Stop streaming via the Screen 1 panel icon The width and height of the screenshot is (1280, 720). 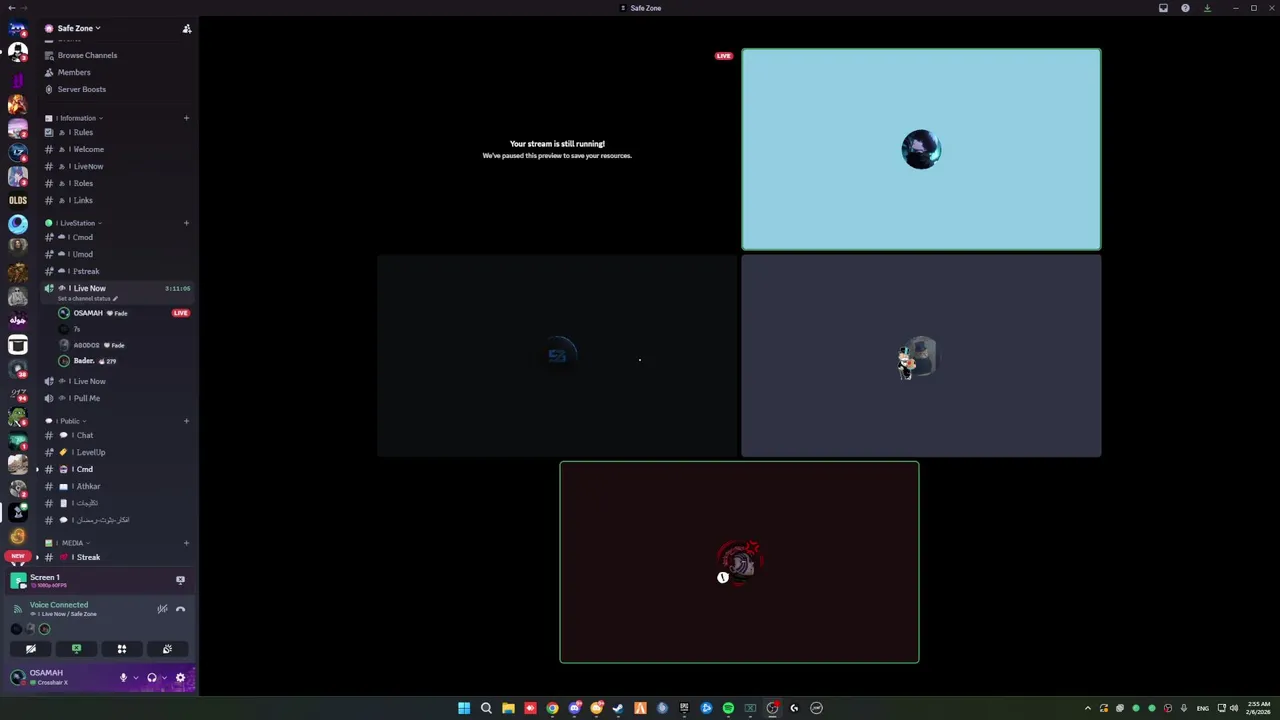[180, 579]
